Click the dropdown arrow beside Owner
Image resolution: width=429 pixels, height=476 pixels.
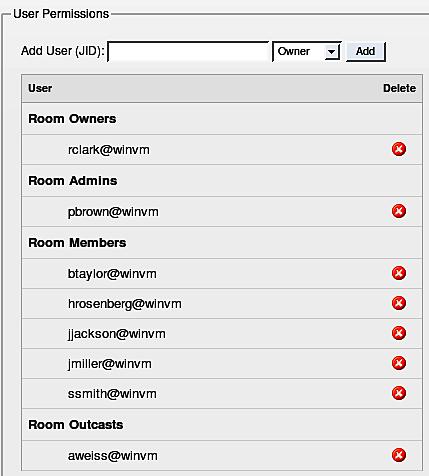tap(332, 52)
